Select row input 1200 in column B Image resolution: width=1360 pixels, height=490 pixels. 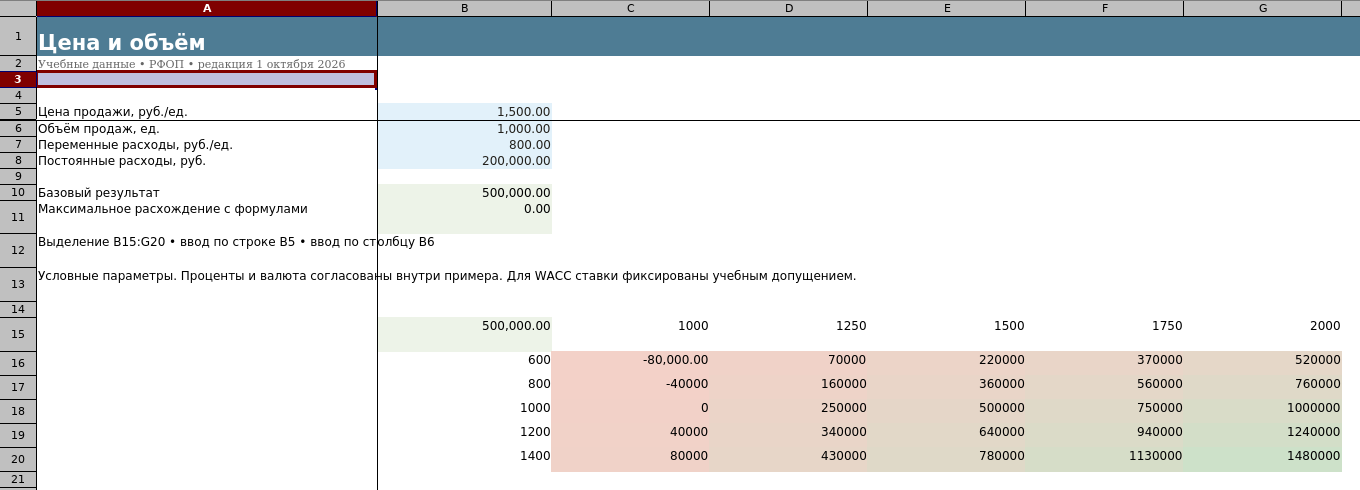click(x=464, y=435)
